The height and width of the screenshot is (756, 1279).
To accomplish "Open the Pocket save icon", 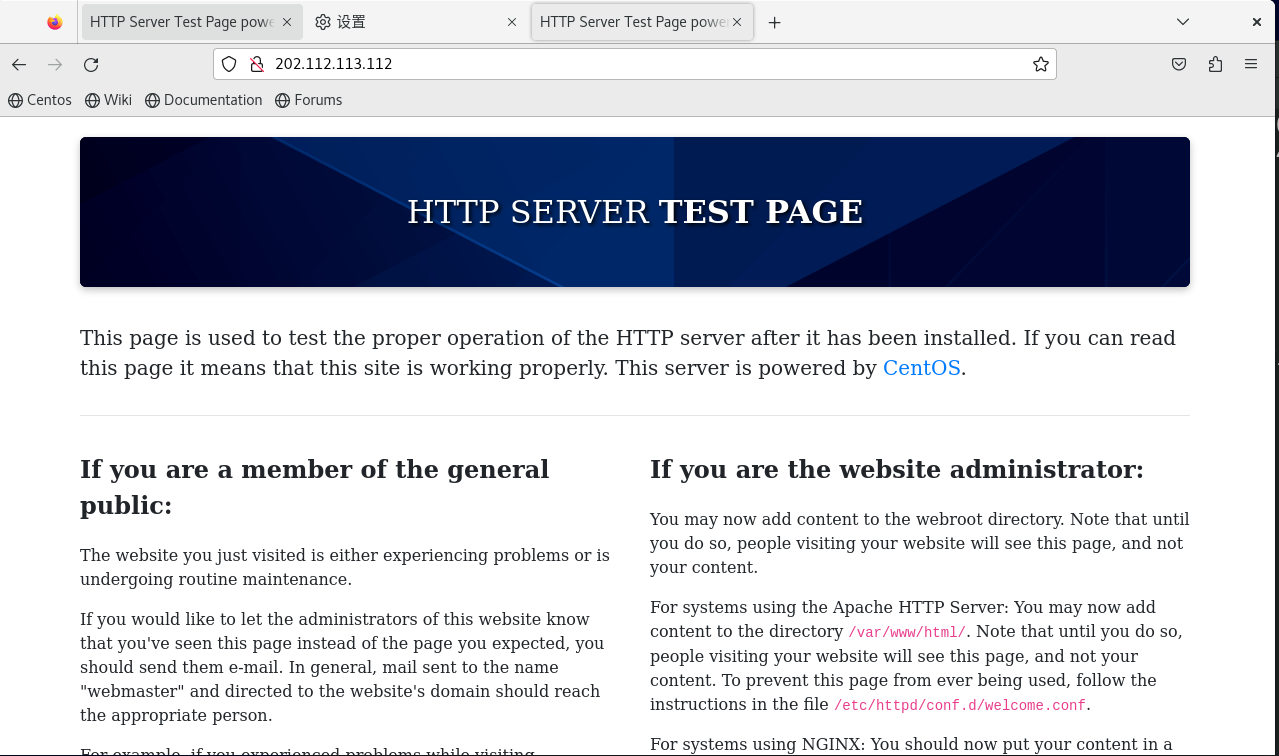I will 1179,64.
